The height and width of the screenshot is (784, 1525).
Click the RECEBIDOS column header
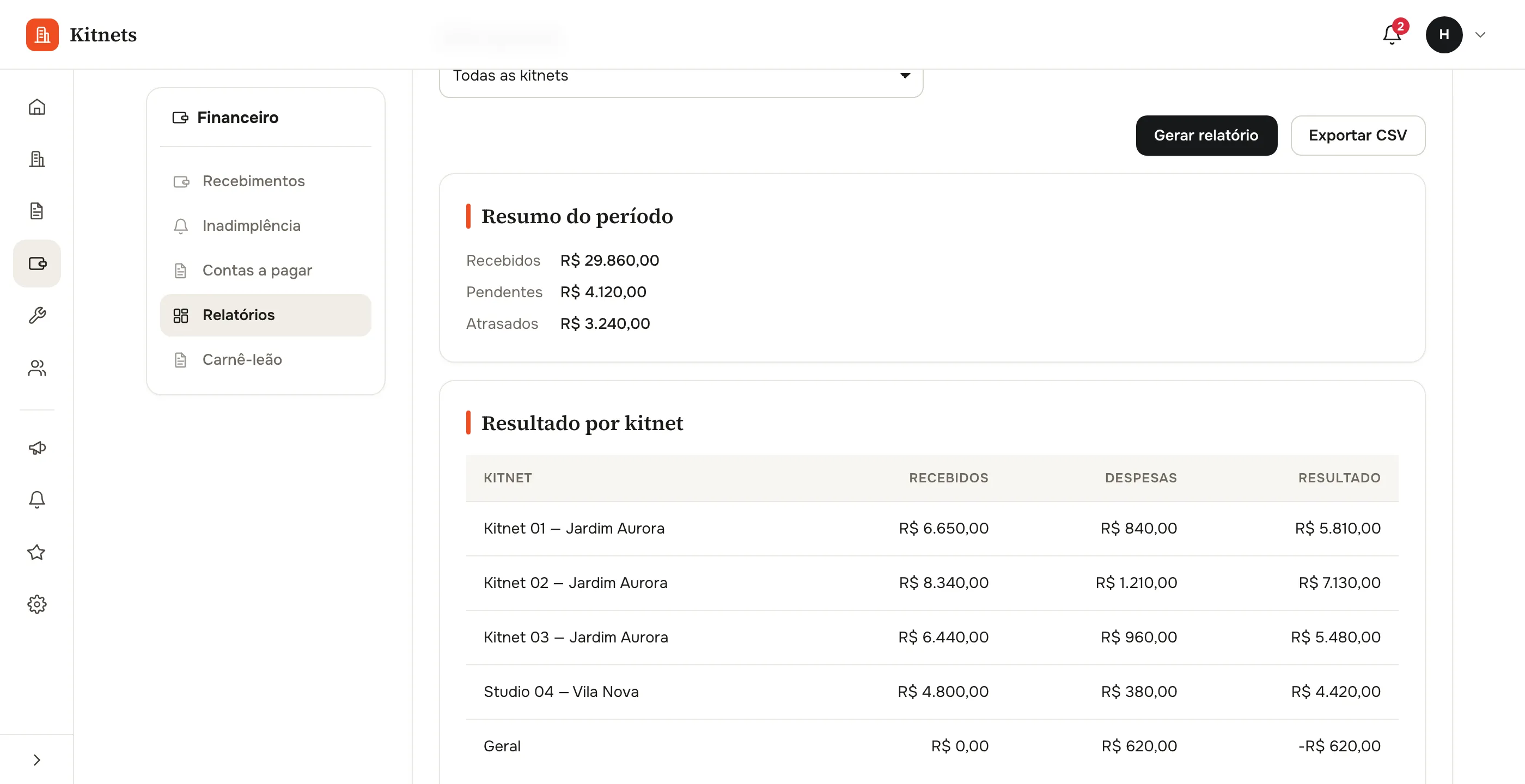948,477
